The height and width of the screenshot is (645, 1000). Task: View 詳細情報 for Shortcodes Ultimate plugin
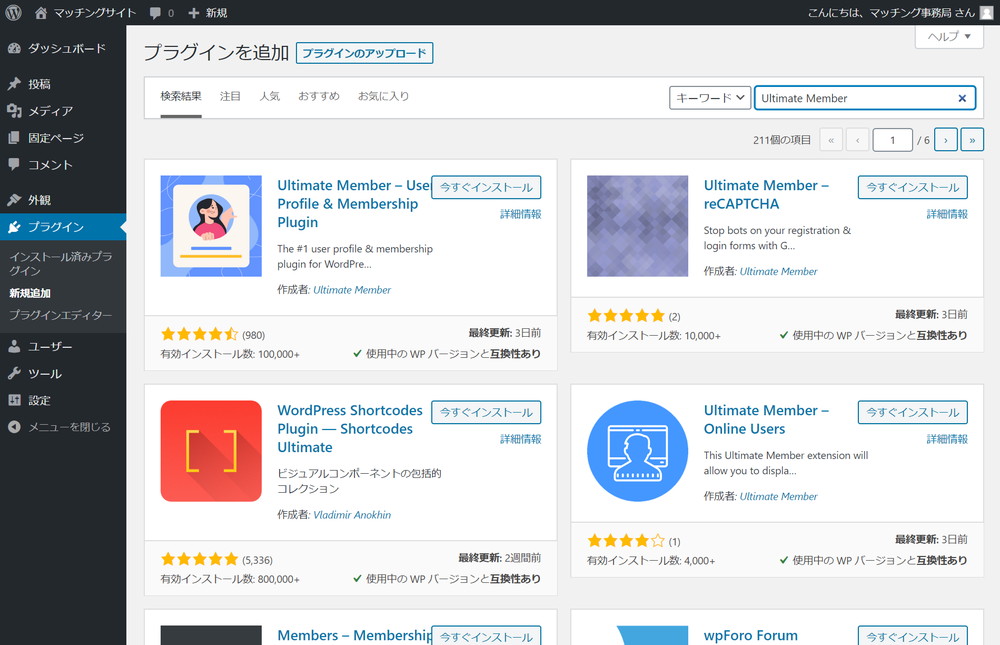pyautogui.click(x=520, y=440)
